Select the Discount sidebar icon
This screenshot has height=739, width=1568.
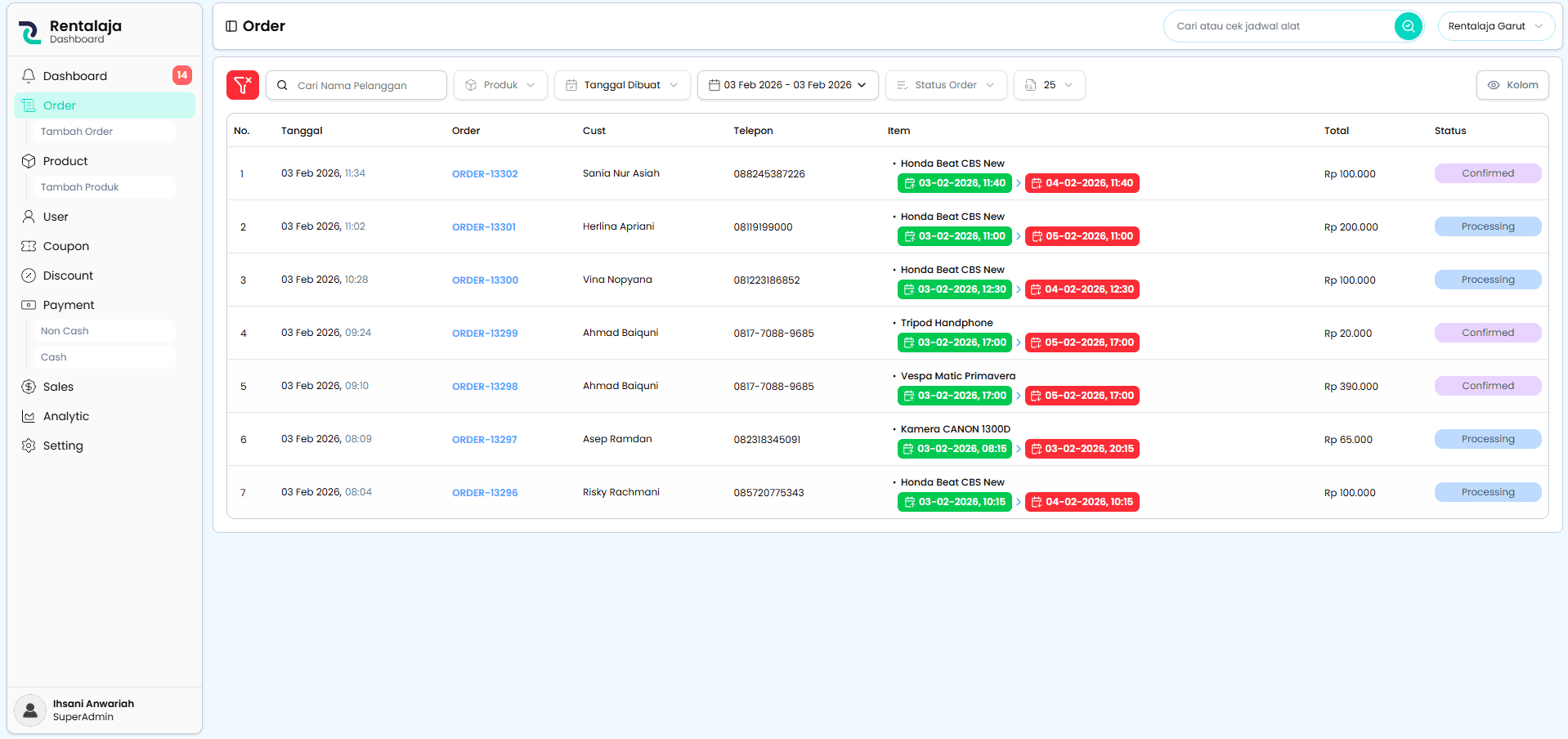[29, 275]
